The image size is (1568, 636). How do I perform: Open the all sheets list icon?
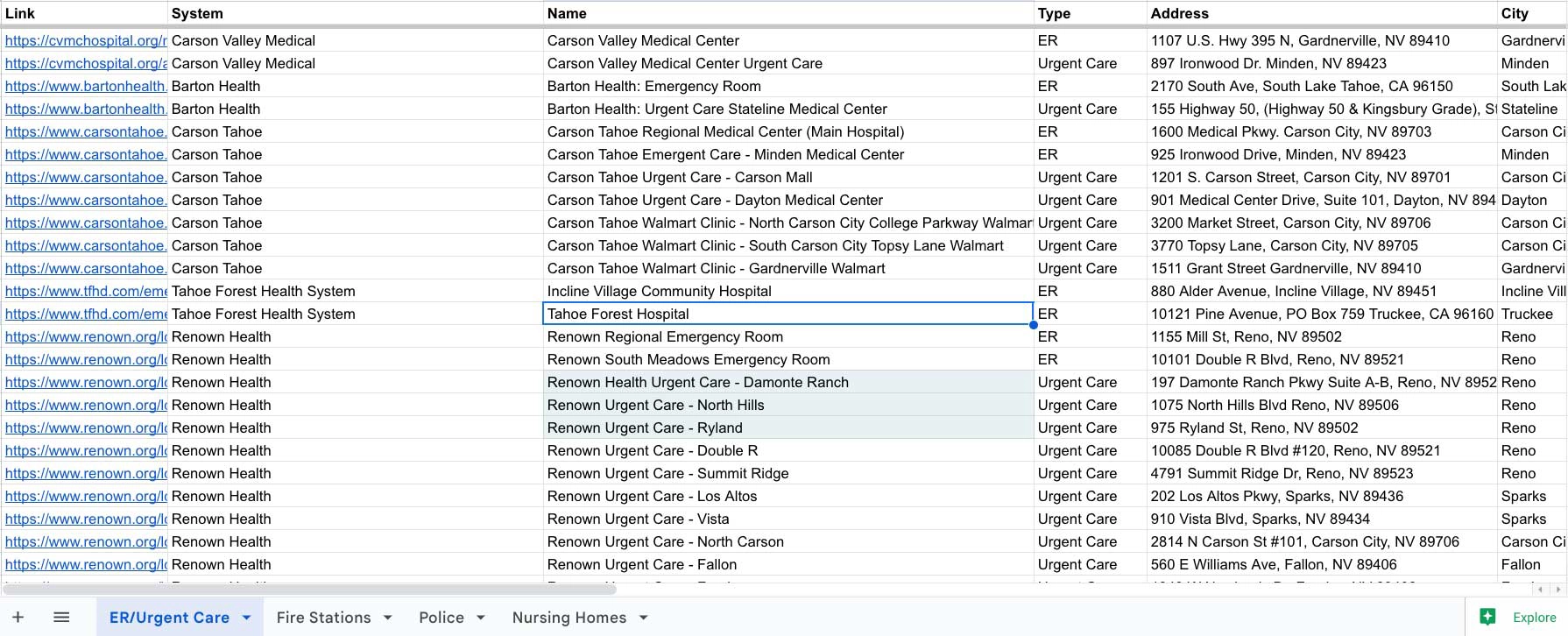coord(61,618)
